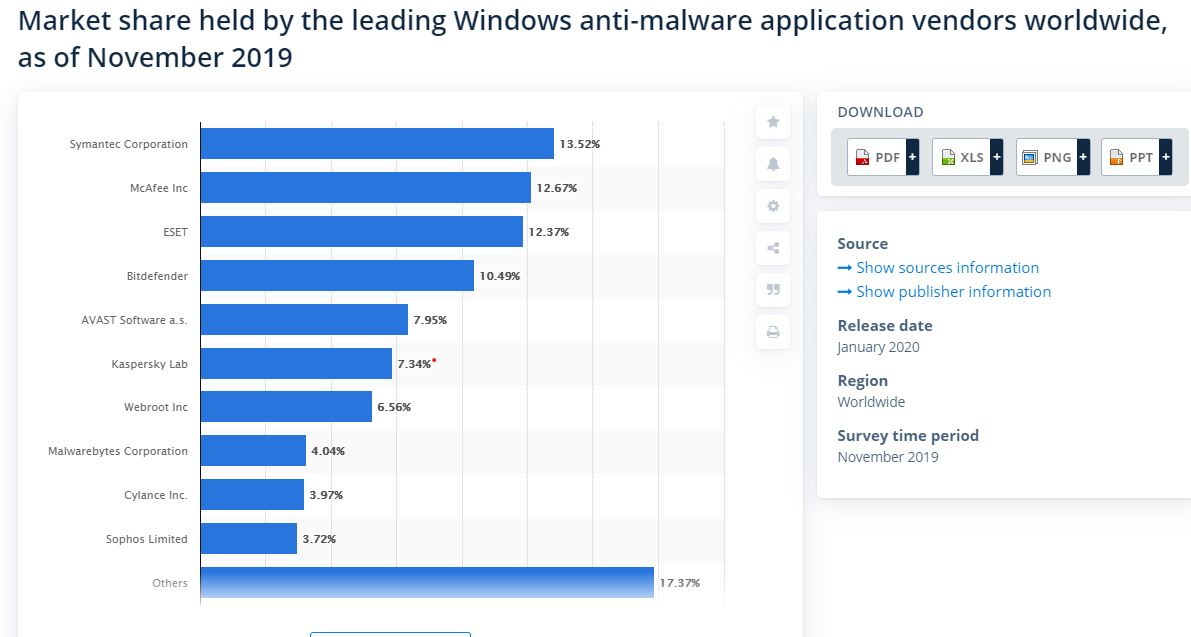Click the 3.97% value label
This screenshot has height=637, width=1191.
point(326,495)
